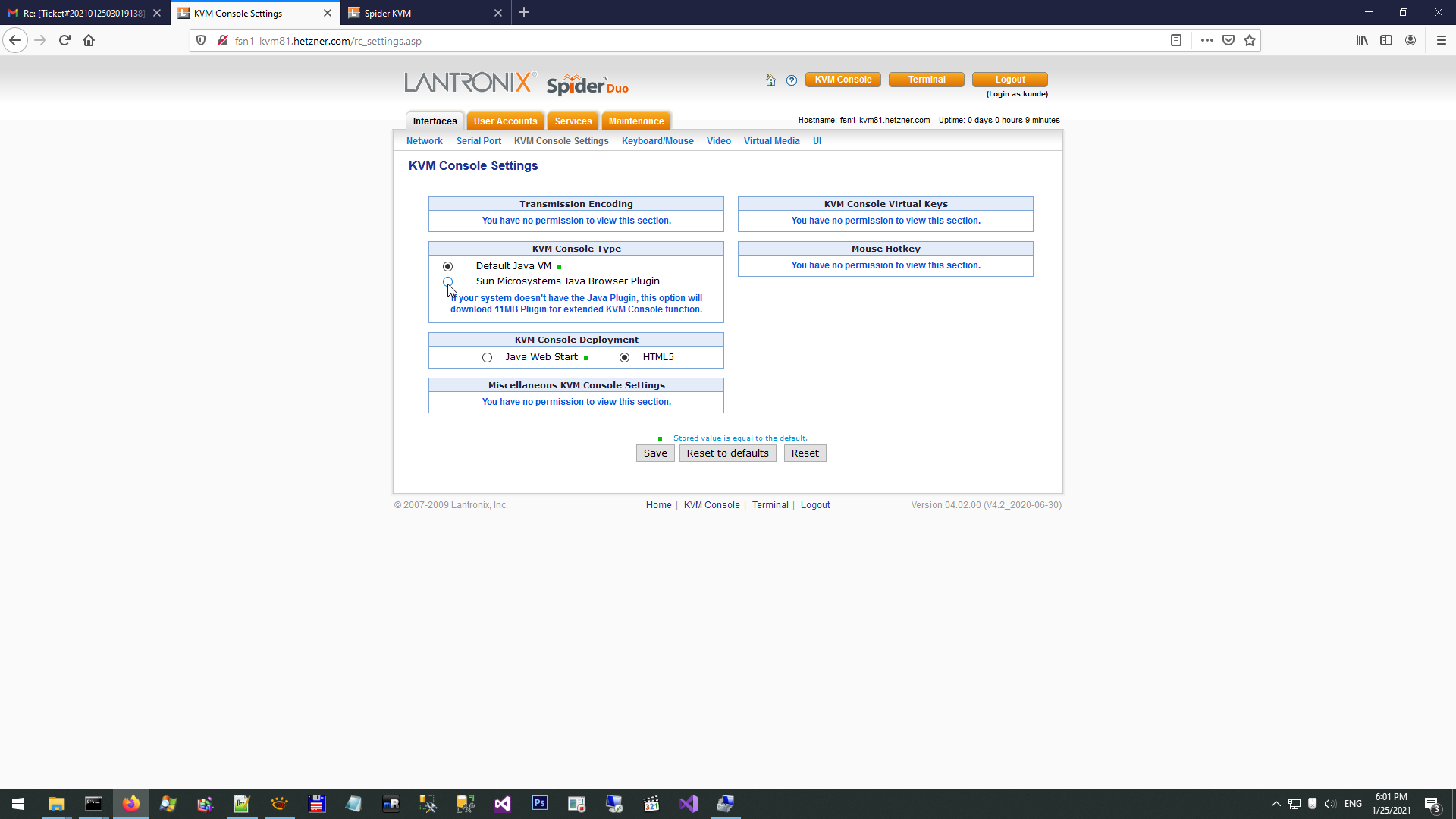1456x819 pixels.
Task: Open Firefox hamburger menu
Action: [1442, 41]
